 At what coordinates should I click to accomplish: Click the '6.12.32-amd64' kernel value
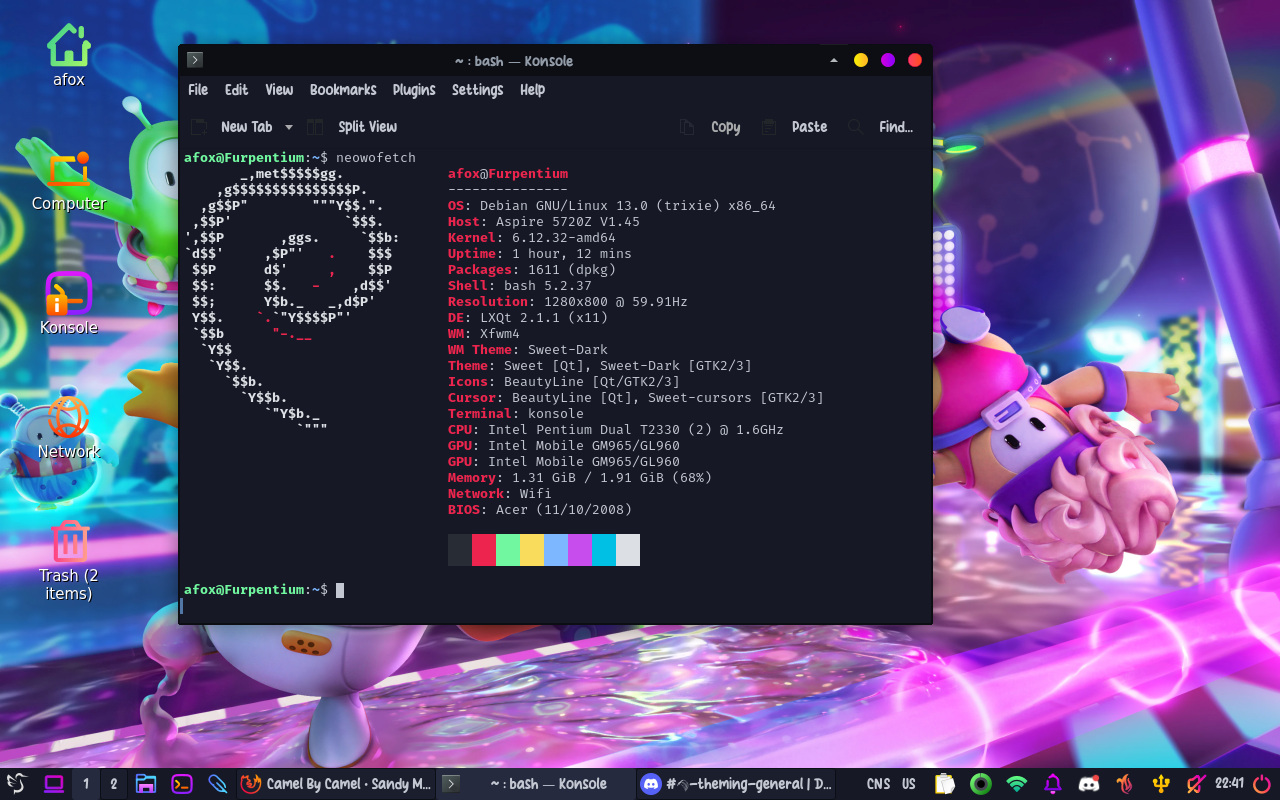tap(564, 238)
